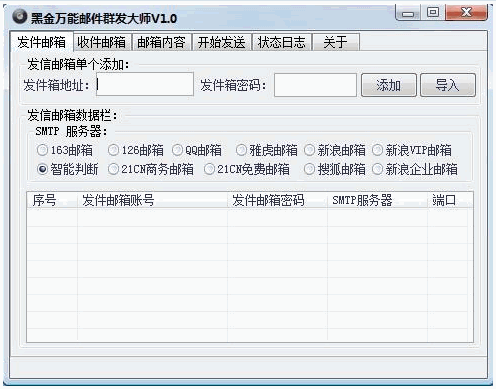Open the 邮箱内容 tab

(x=162, y=42)
